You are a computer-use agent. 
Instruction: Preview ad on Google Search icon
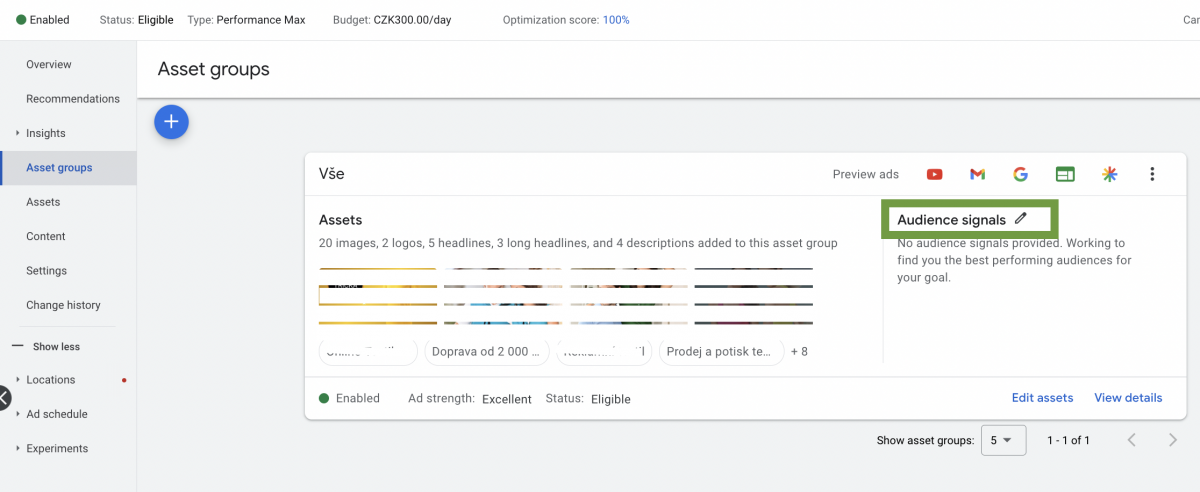pos(1020,174)
